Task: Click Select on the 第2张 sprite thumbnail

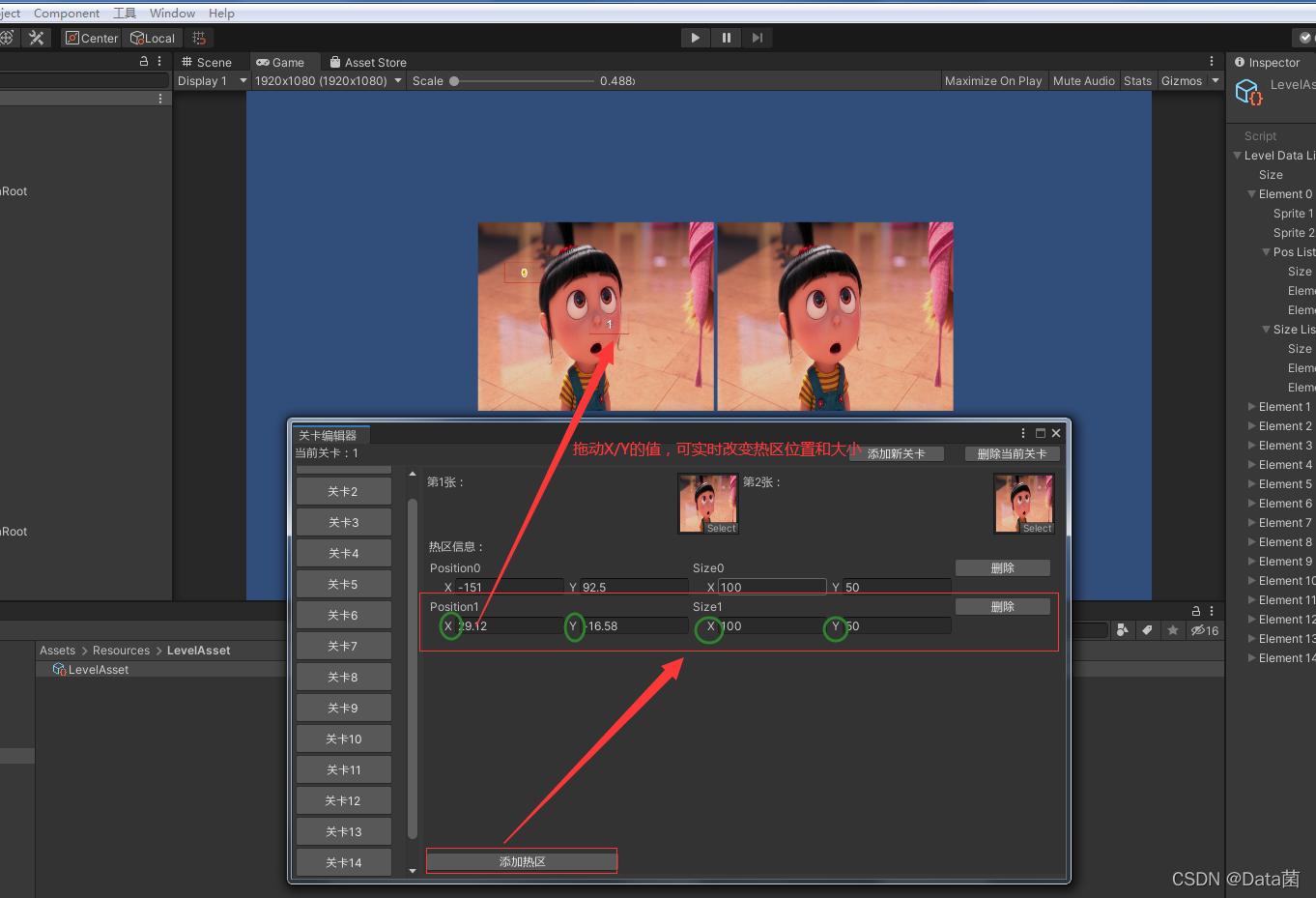Action: point(1037,529)
